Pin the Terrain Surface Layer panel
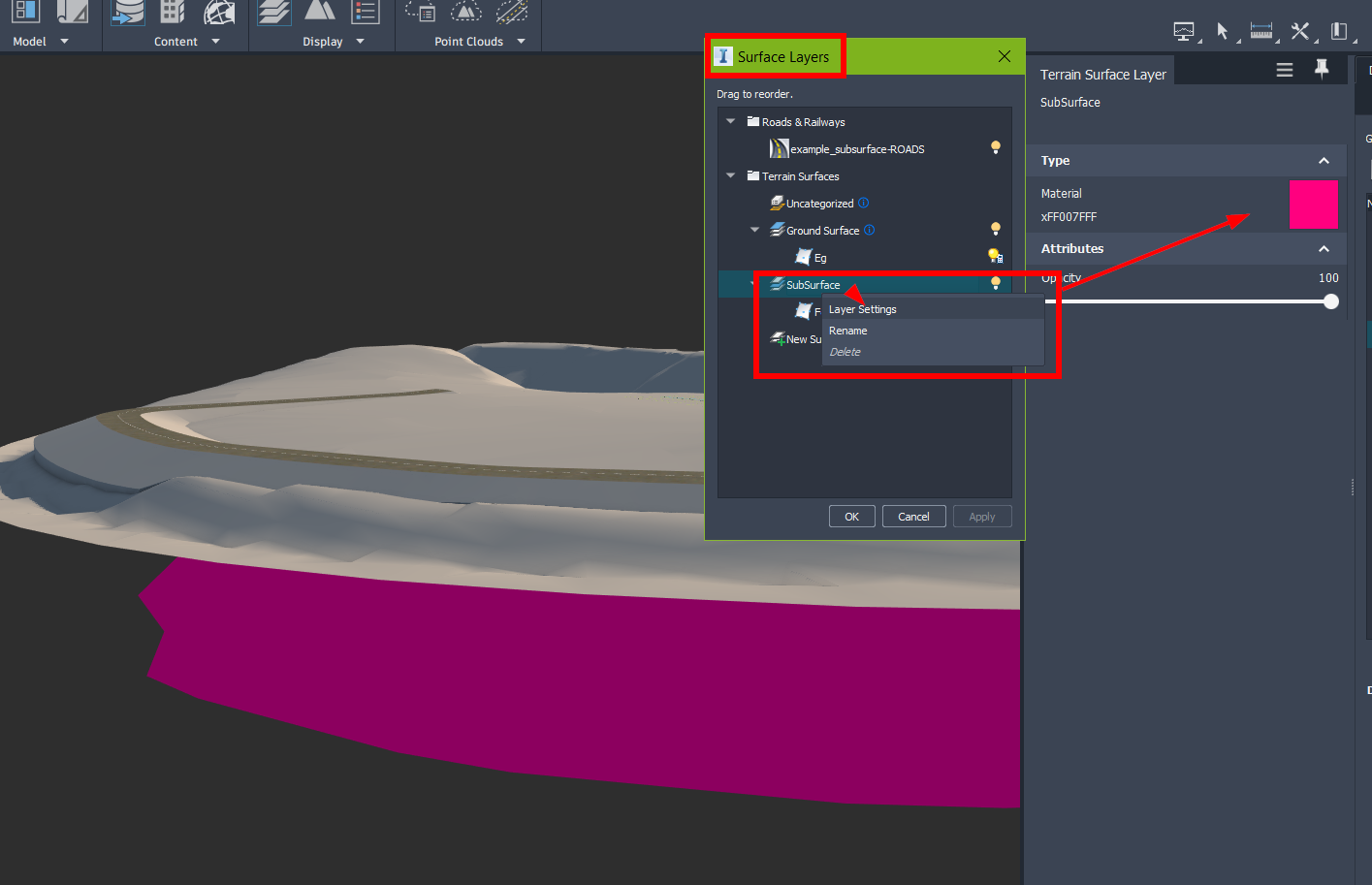Image resolution: width=1372 pixels, height=885 pixels. pos(1324,69)
